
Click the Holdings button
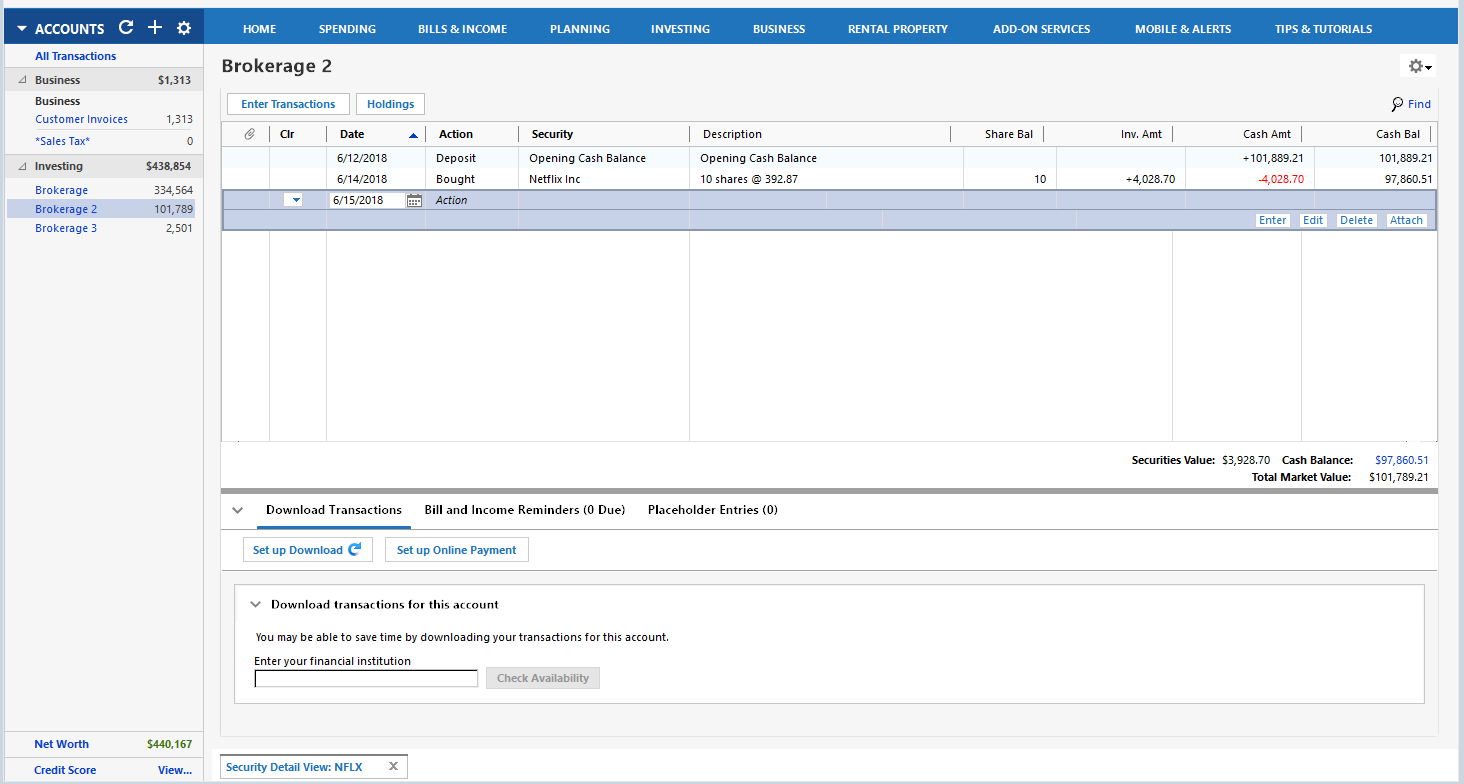tap(390, 104)
